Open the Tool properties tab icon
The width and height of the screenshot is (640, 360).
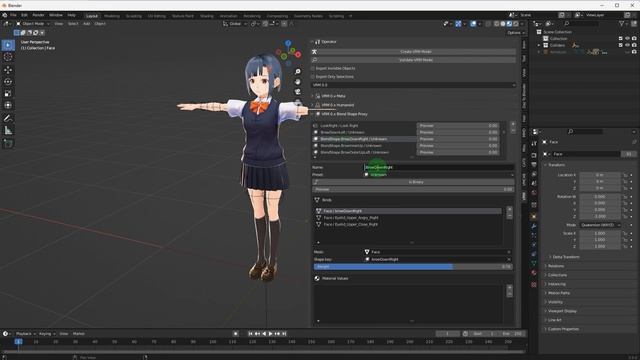point(534,144)
